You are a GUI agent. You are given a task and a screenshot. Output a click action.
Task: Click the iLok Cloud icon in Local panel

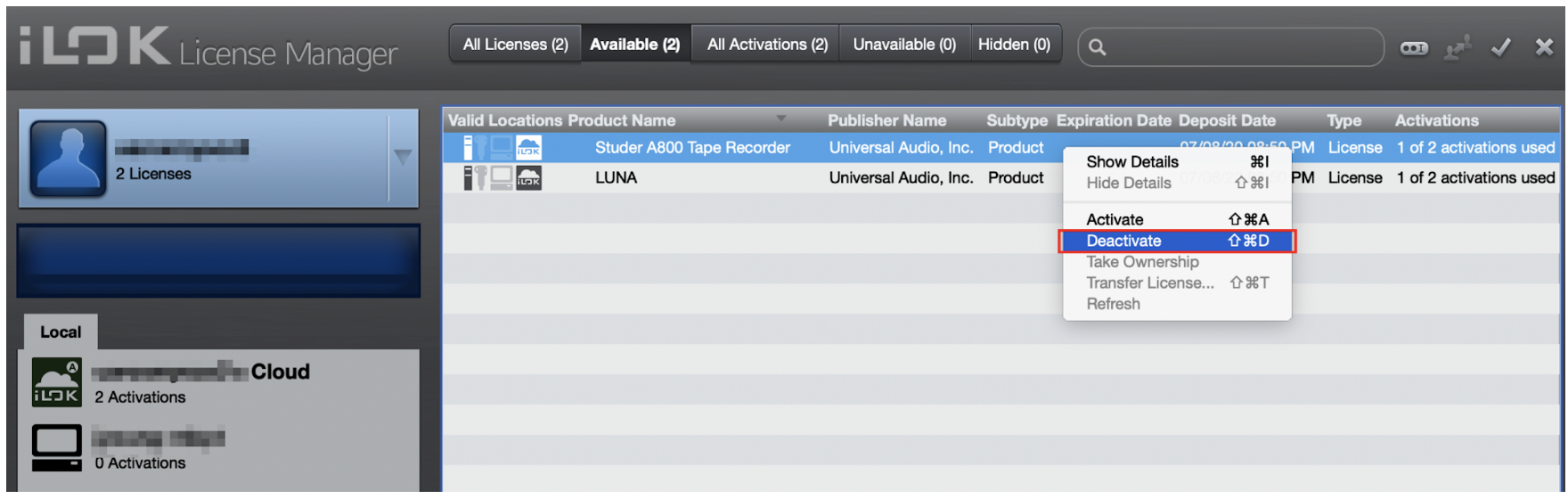[x=56, y=382]
